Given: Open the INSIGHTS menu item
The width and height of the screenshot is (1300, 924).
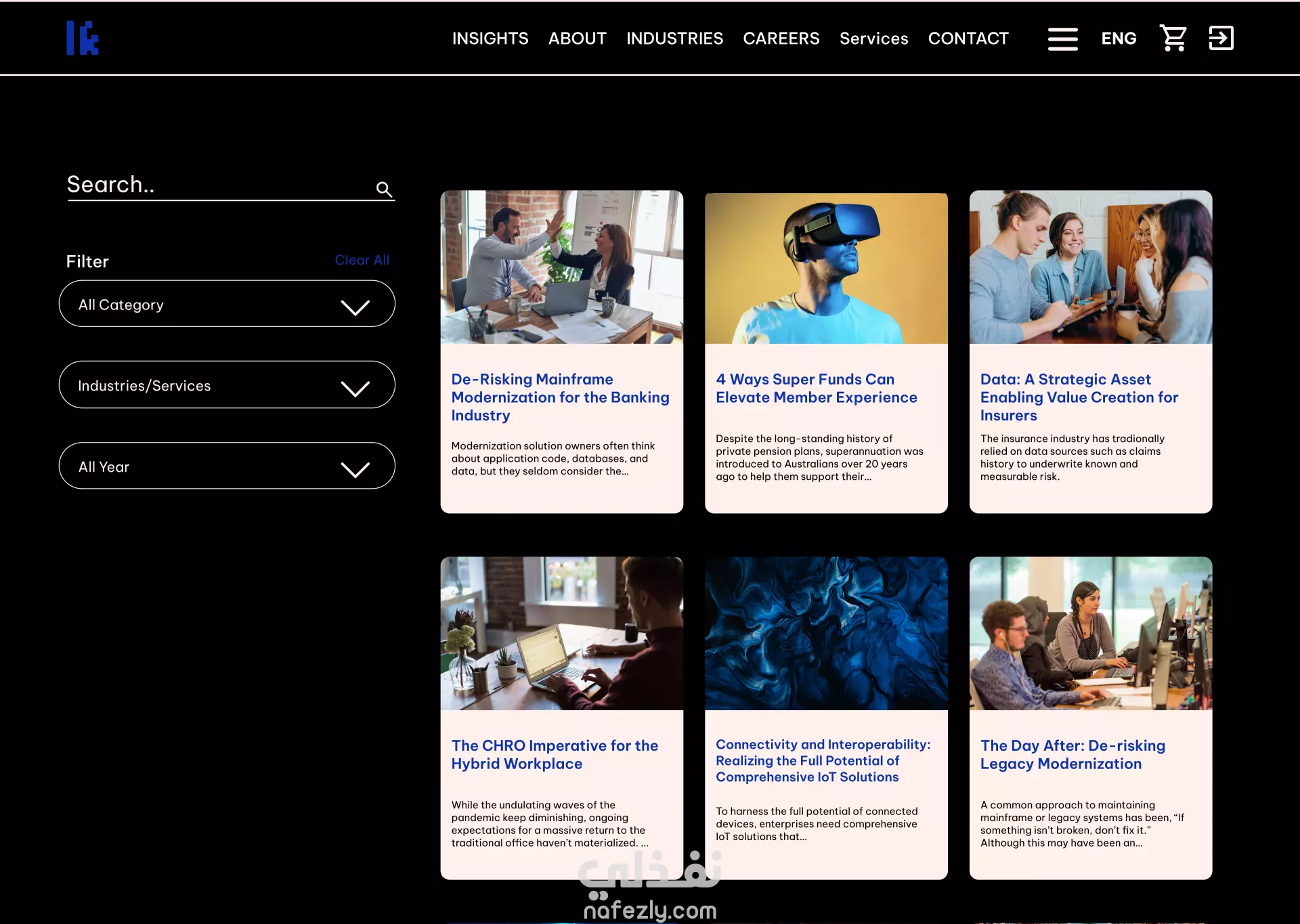Looking at the screenshot, I should click(x=490, y=39).
